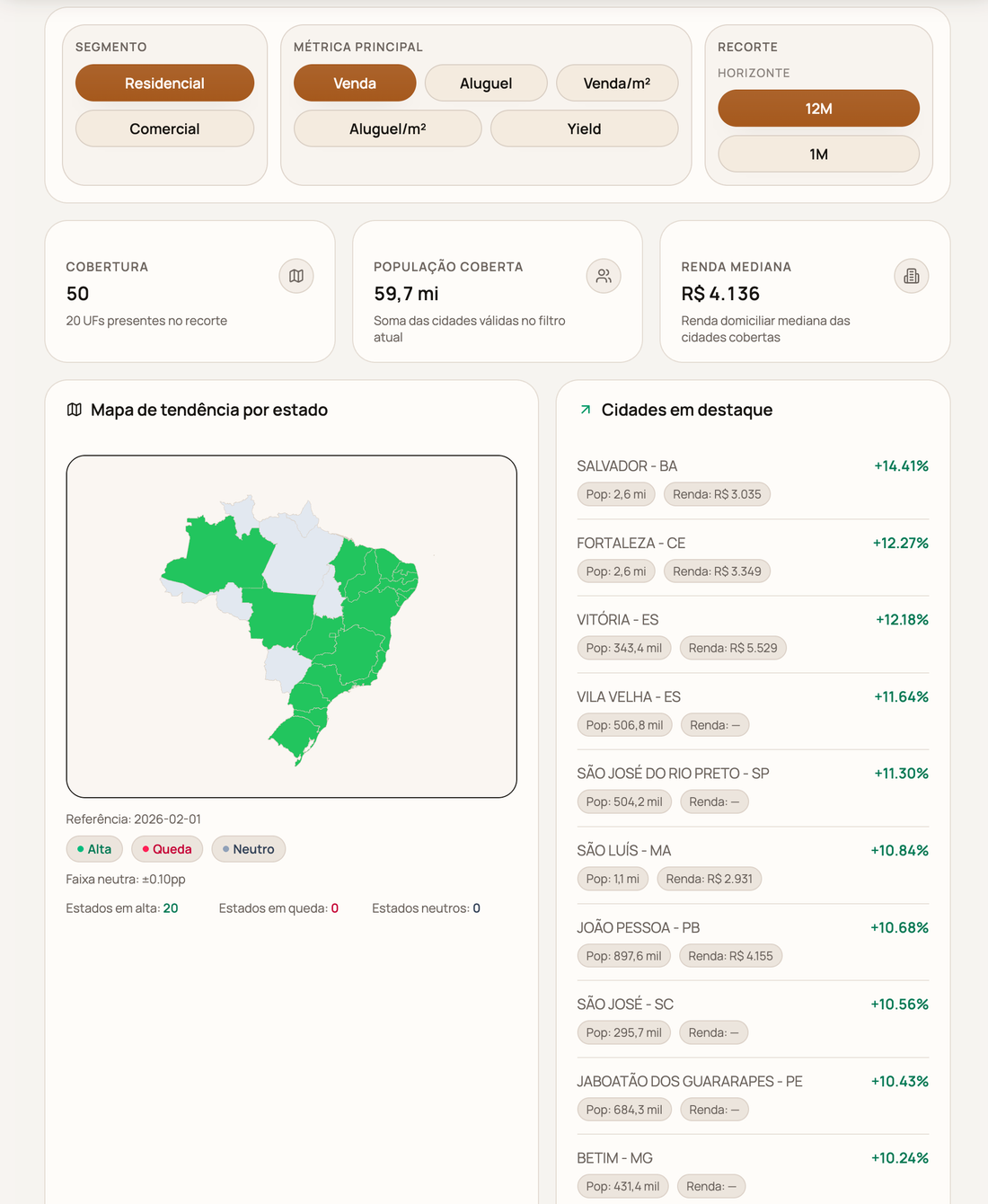
Task: Select the Aluguel/m² metric
Action: pyautogui.click(x=386, y=128)
